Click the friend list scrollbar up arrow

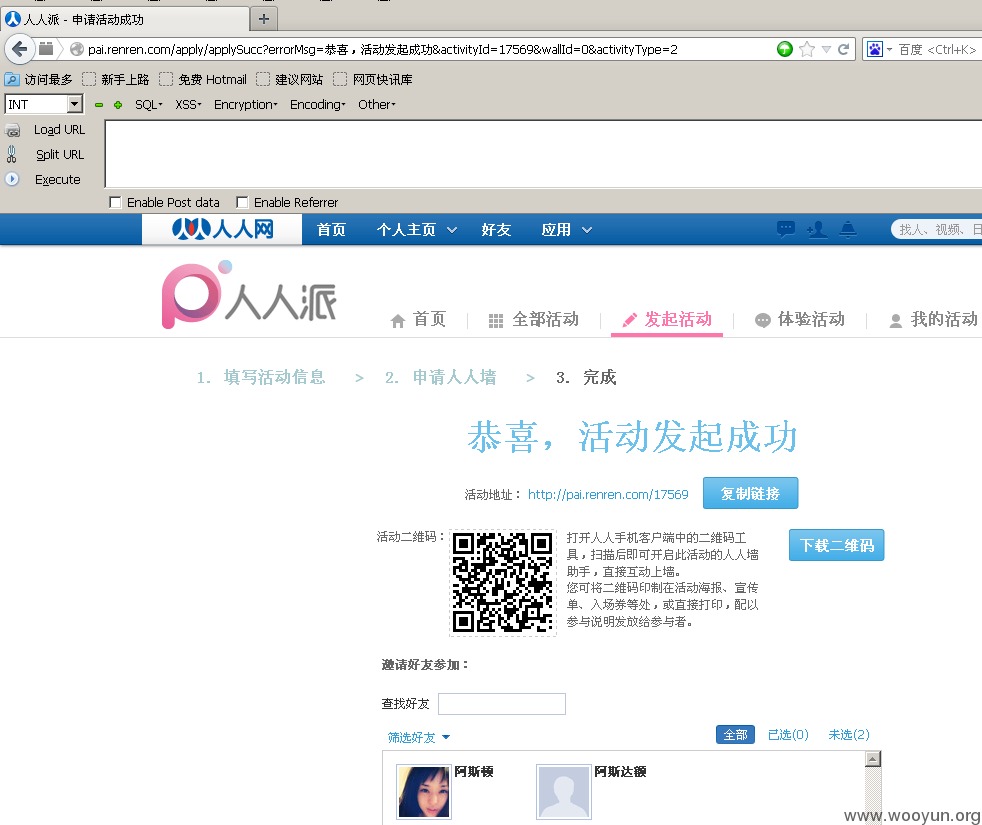point(873,759)
